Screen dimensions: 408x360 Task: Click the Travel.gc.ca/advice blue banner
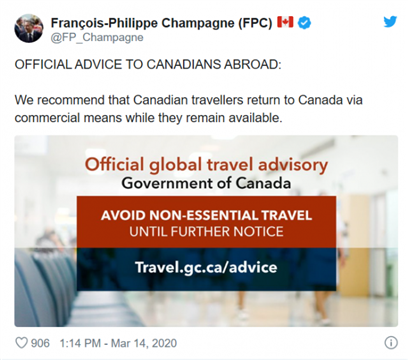[206, 269]
